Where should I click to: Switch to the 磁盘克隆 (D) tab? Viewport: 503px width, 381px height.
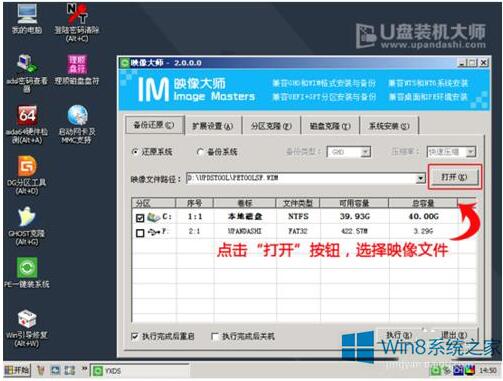[330, 126]
